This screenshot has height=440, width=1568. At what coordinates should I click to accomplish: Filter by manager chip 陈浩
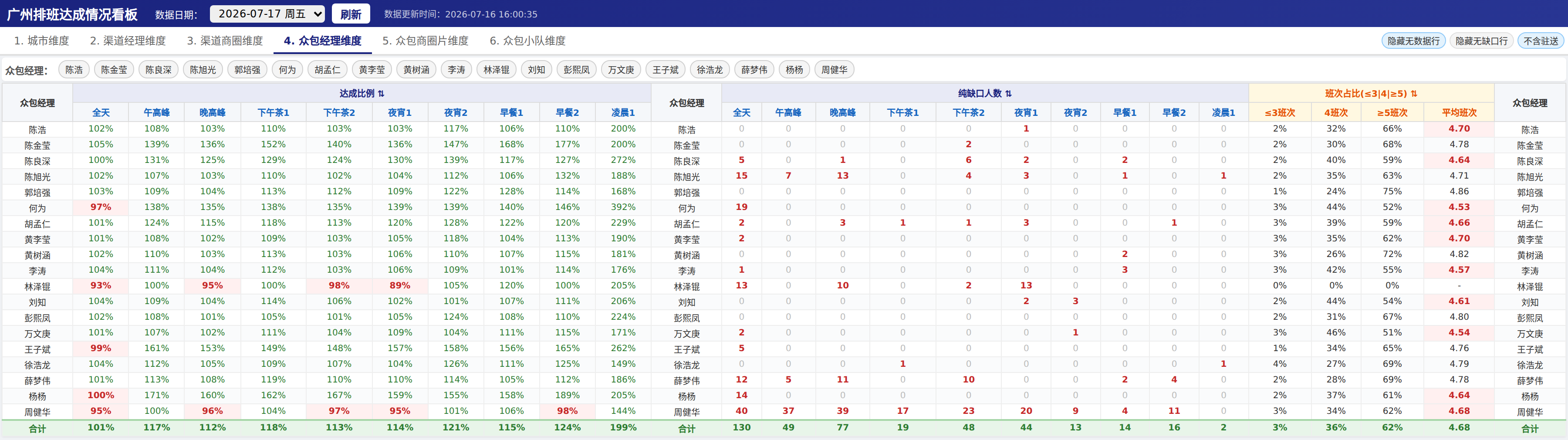click(x=74, y=70)
